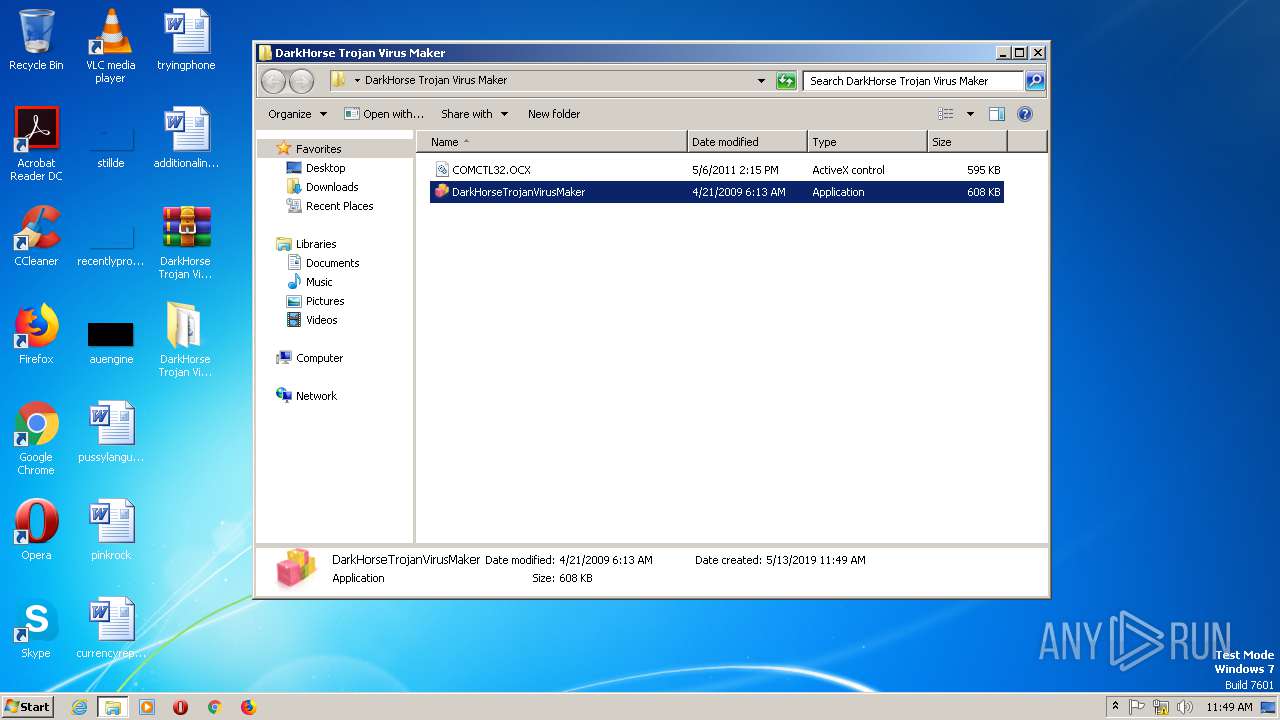Open media player taskbar icon
Image resolution: width=1280 pixels, height=720 pixels.
147,707
